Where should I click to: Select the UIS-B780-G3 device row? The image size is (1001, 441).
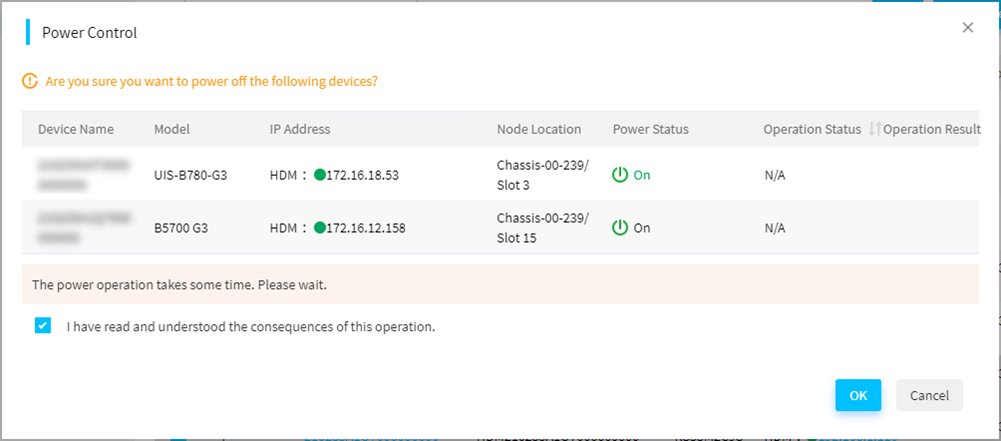pos(500,174)
